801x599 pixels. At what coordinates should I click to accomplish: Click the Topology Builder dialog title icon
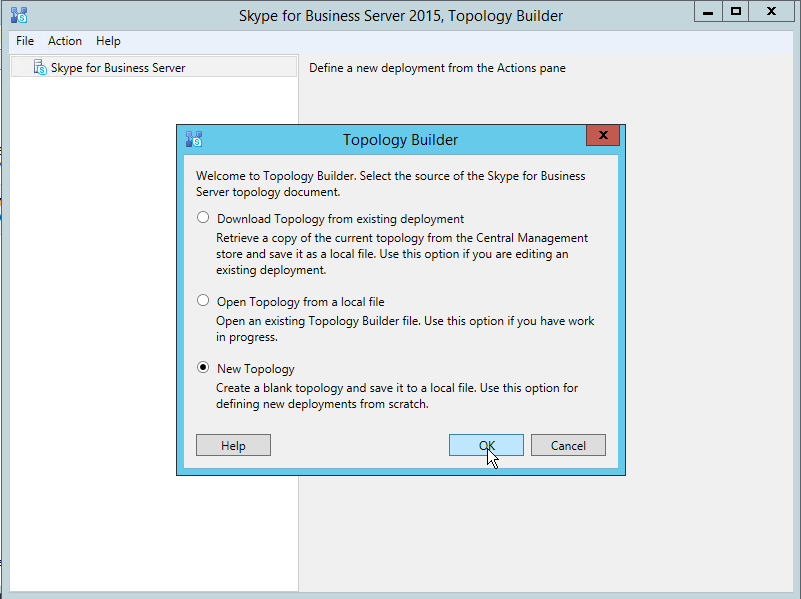point(194,139)
